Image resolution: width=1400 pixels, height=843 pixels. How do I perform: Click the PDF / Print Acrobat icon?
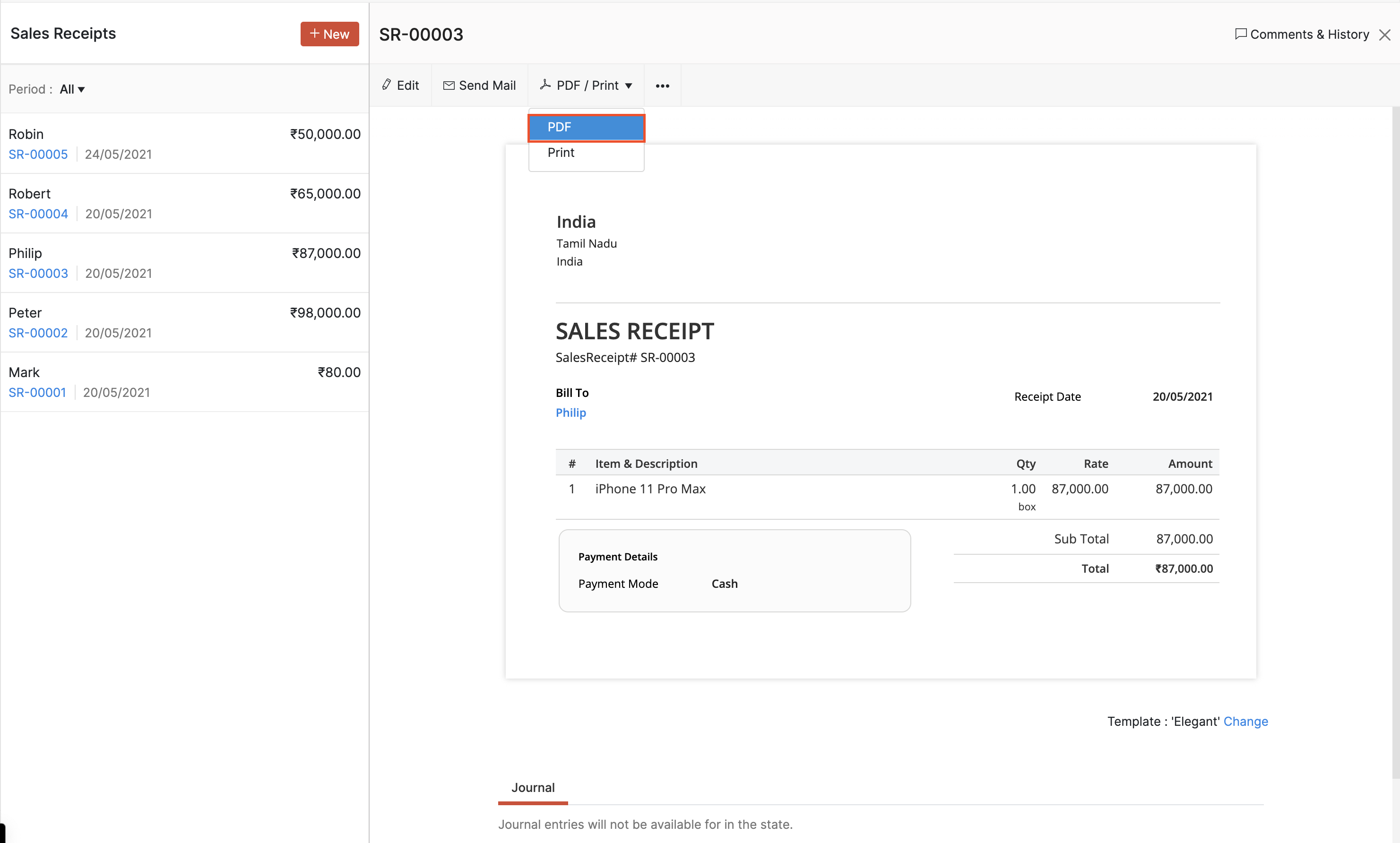point(545,85)
